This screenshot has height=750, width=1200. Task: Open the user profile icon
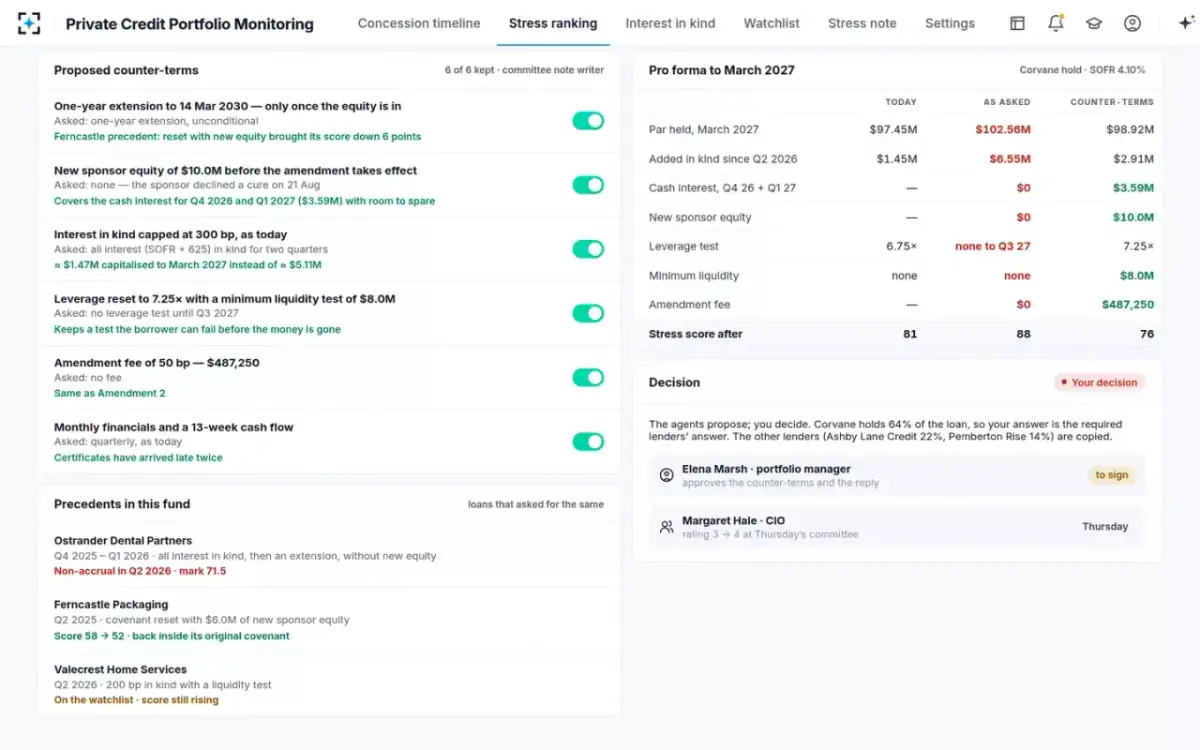(x=1132, y=23)
